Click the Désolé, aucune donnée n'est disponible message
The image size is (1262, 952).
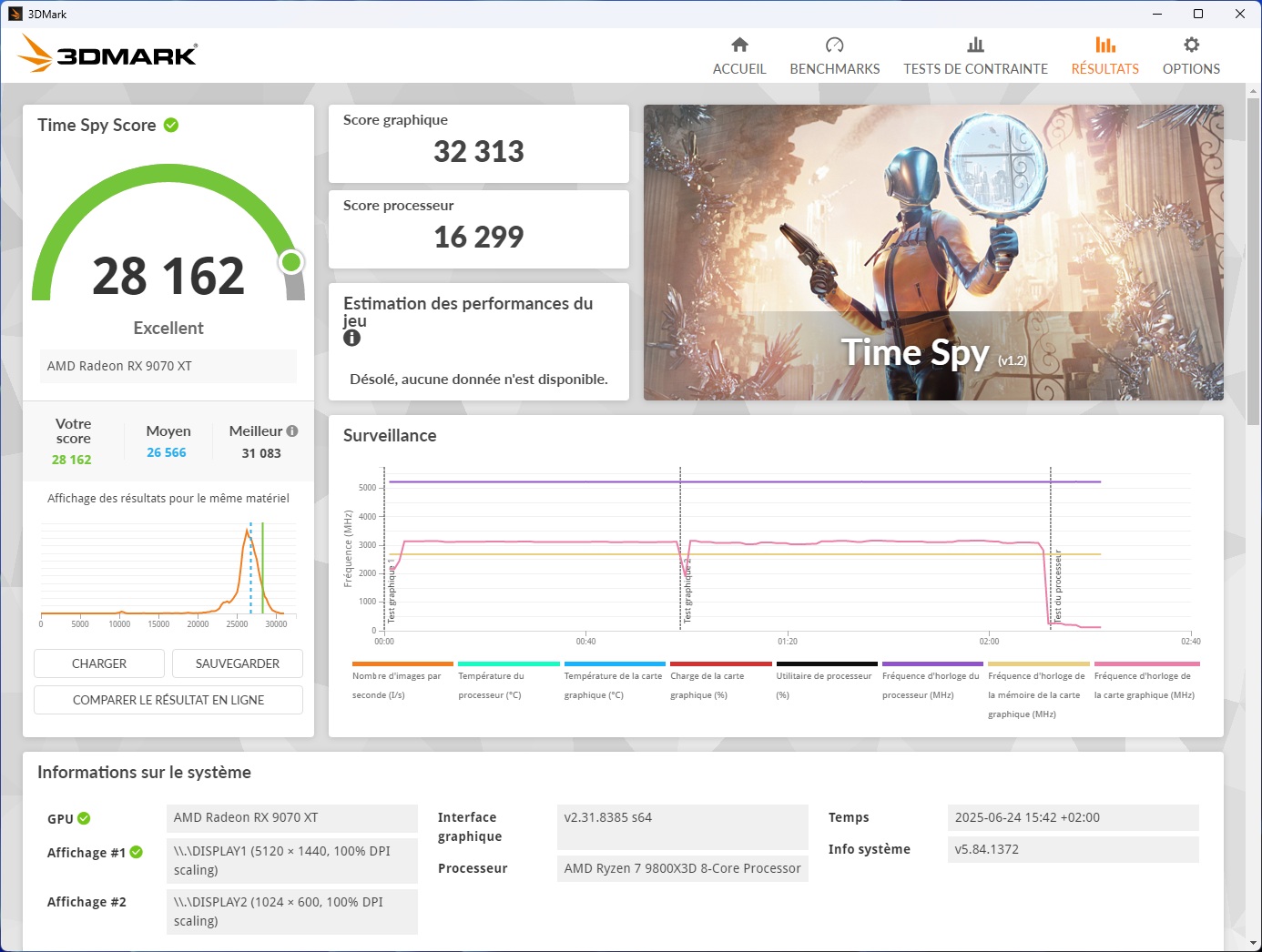pyautogui.click(x=479, y=380)
